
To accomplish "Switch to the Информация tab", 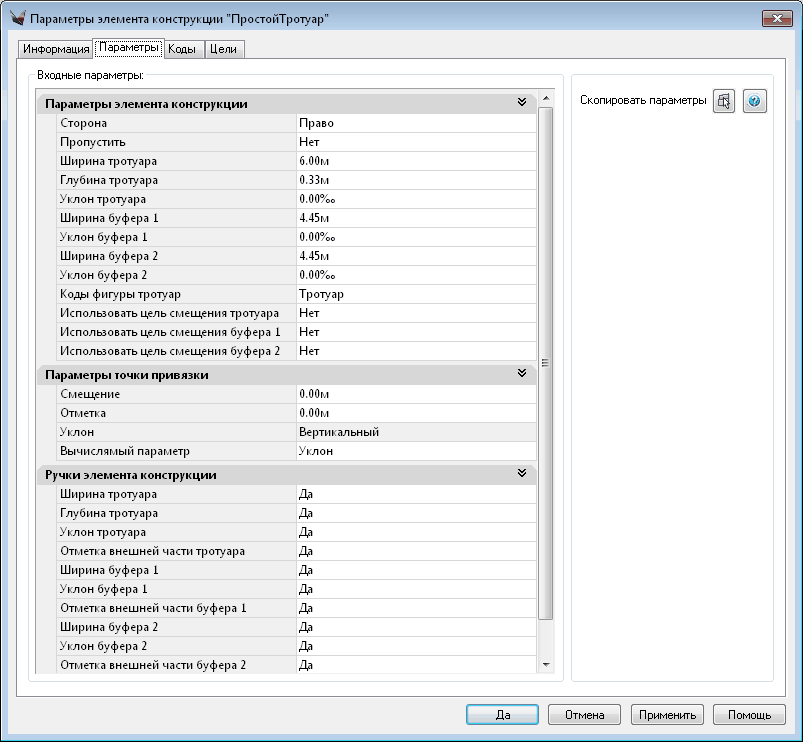I will click(56, 49).
